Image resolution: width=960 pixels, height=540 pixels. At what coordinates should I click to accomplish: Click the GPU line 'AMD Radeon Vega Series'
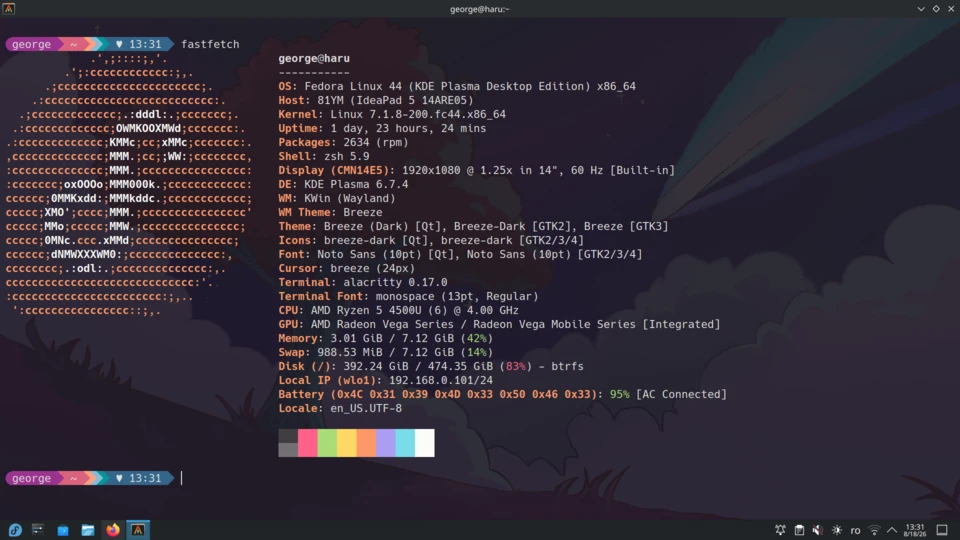coord(499,324)
